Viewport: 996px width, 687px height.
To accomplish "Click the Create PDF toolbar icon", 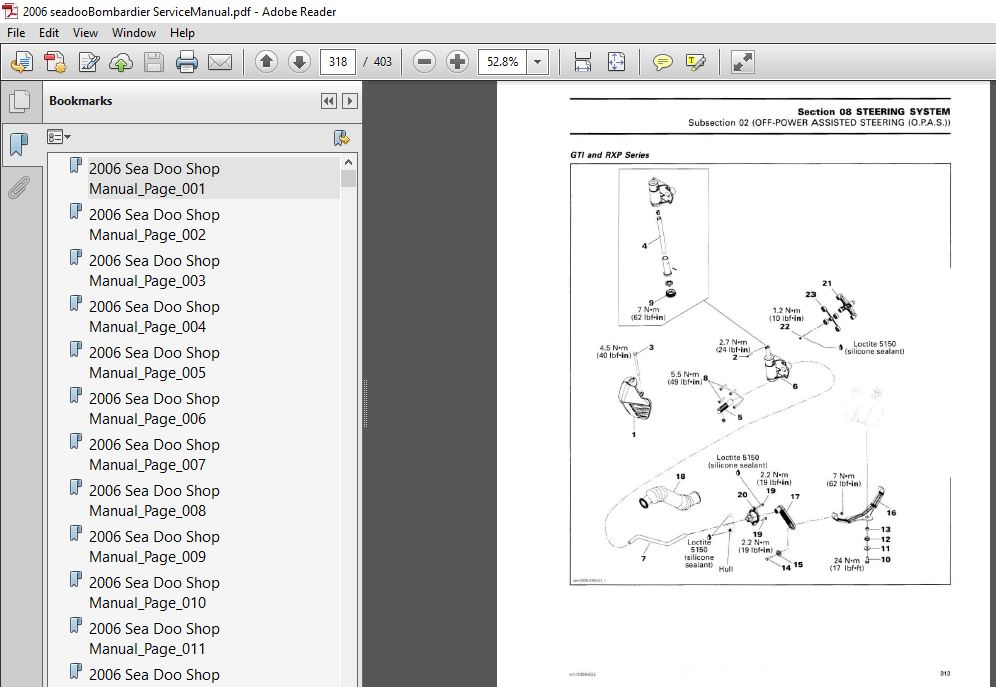I will click(55, 62).
